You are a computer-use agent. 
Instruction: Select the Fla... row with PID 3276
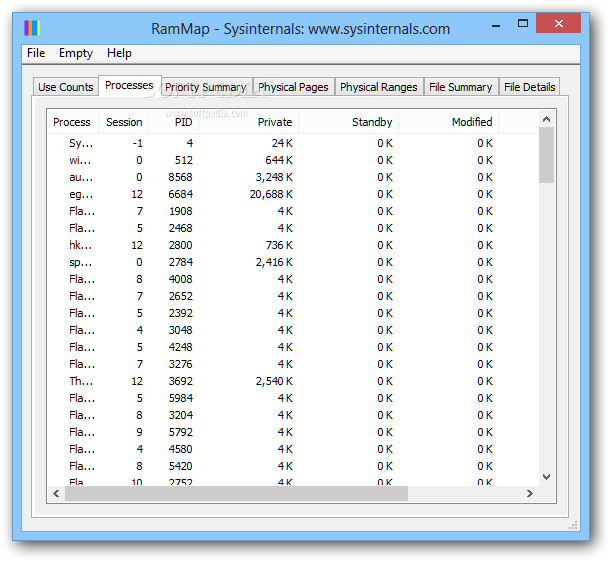[293, 364]
